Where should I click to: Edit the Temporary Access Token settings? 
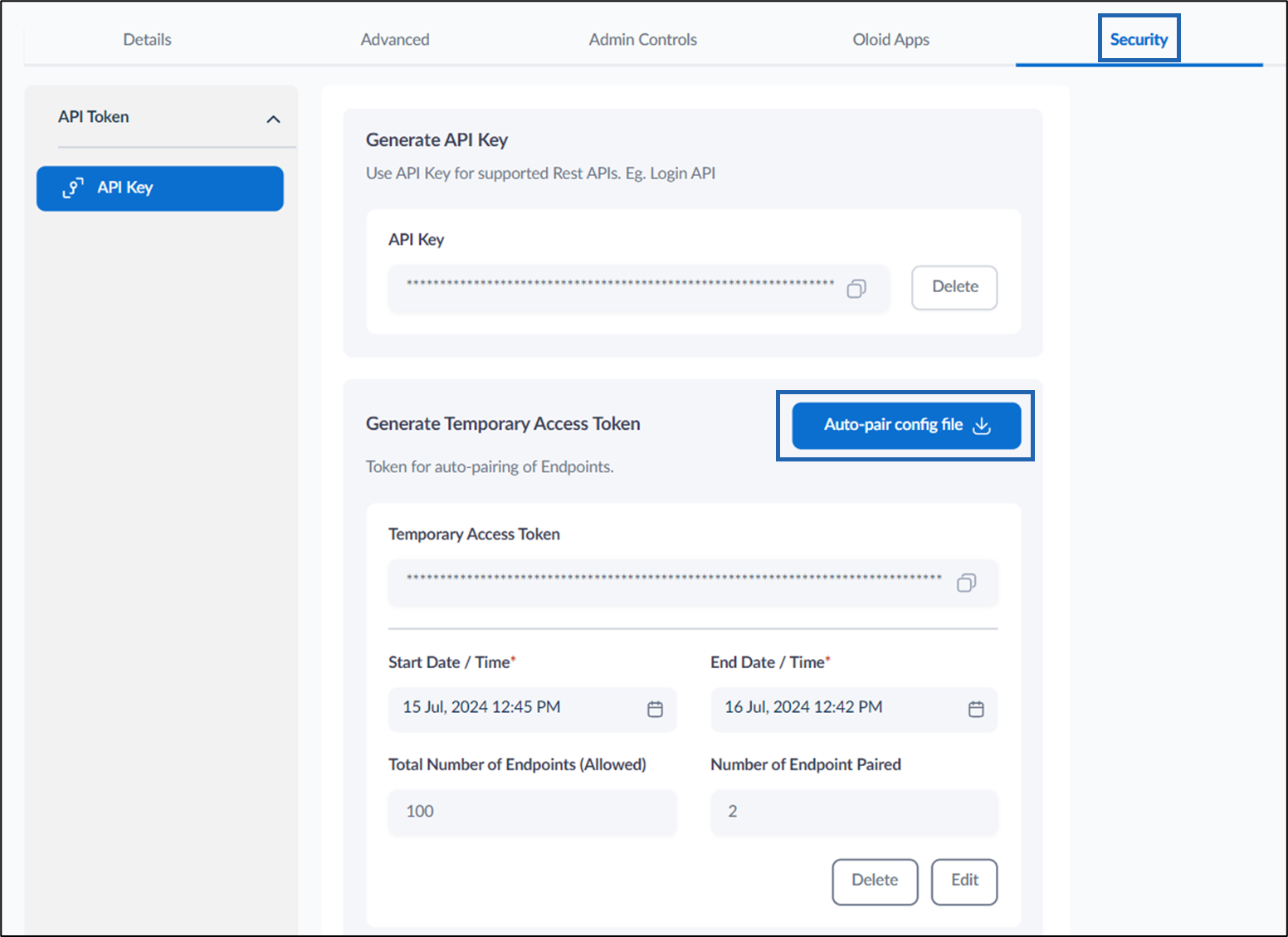click(x=964, y=881)
